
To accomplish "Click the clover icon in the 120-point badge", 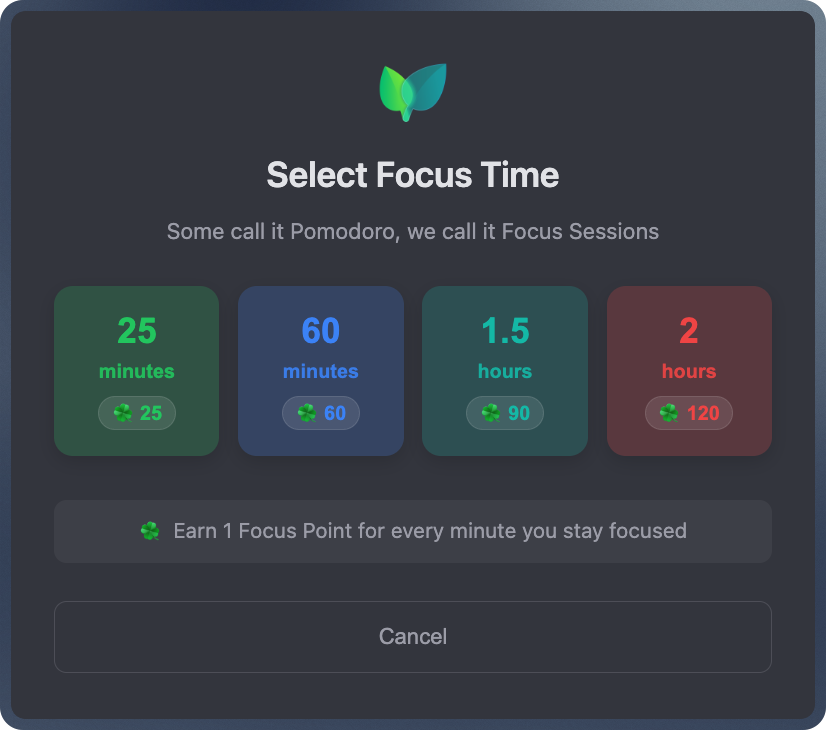I will click(x=669, y=413).
